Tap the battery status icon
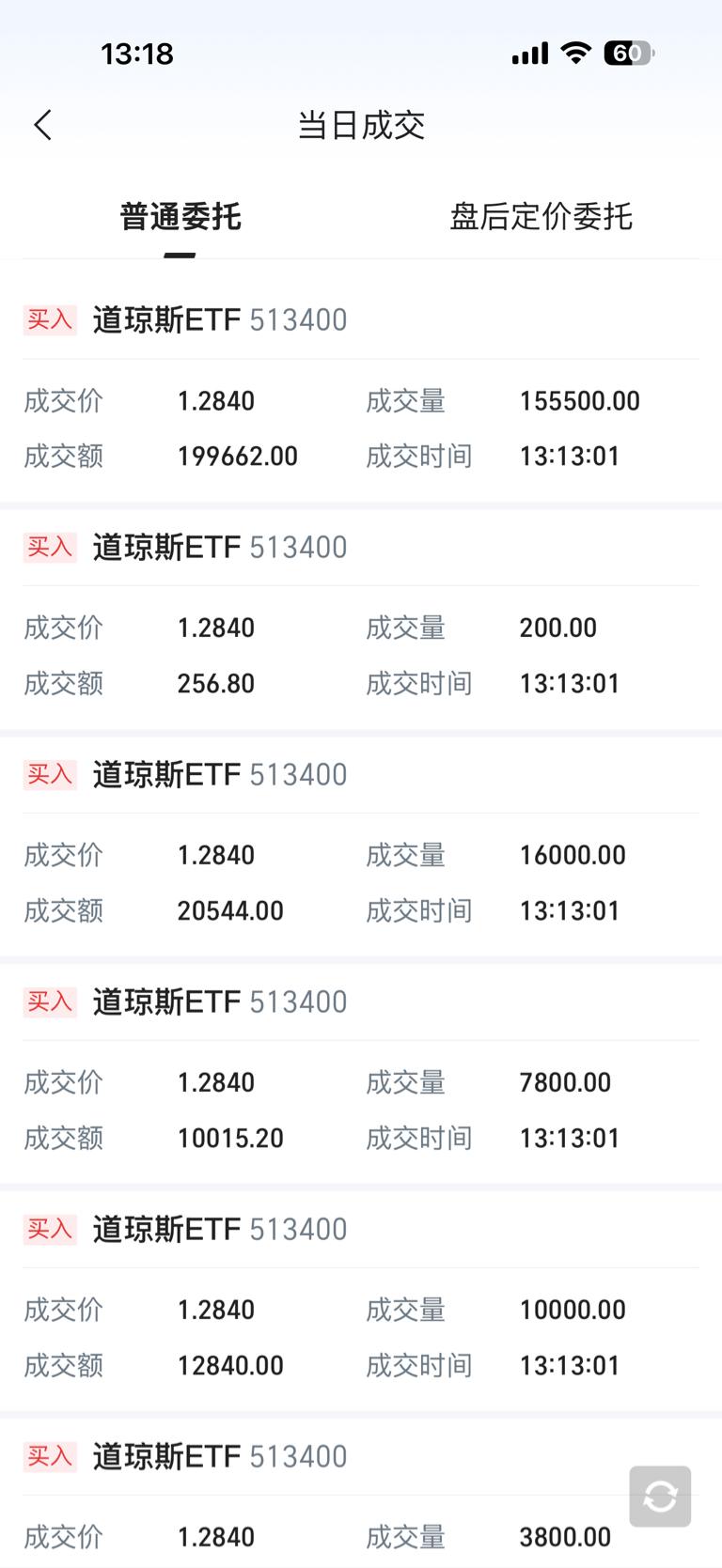 coord(629,54)
